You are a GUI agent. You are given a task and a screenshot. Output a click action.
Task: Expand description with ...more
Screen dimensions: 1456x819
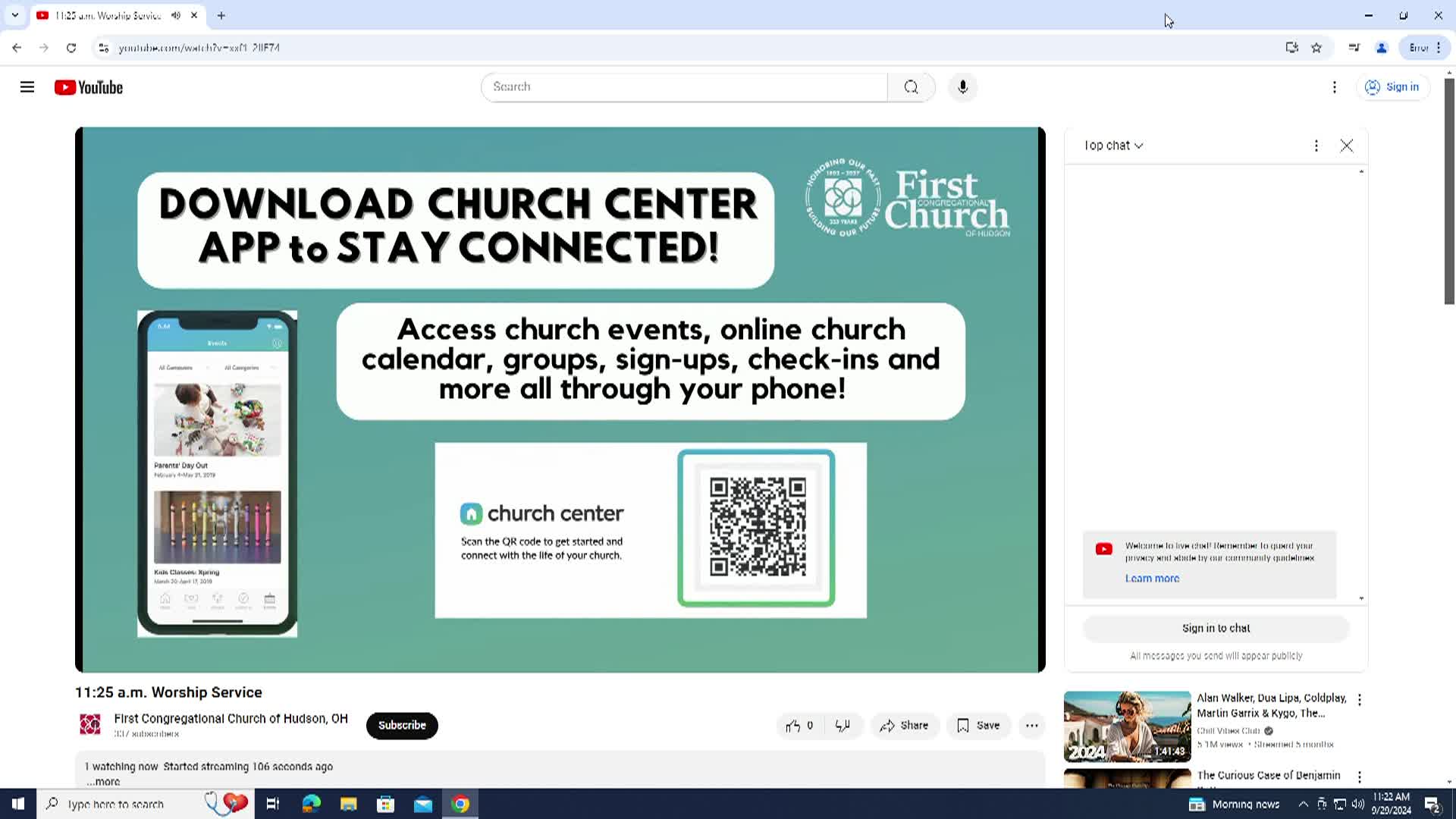pos(103,782)
